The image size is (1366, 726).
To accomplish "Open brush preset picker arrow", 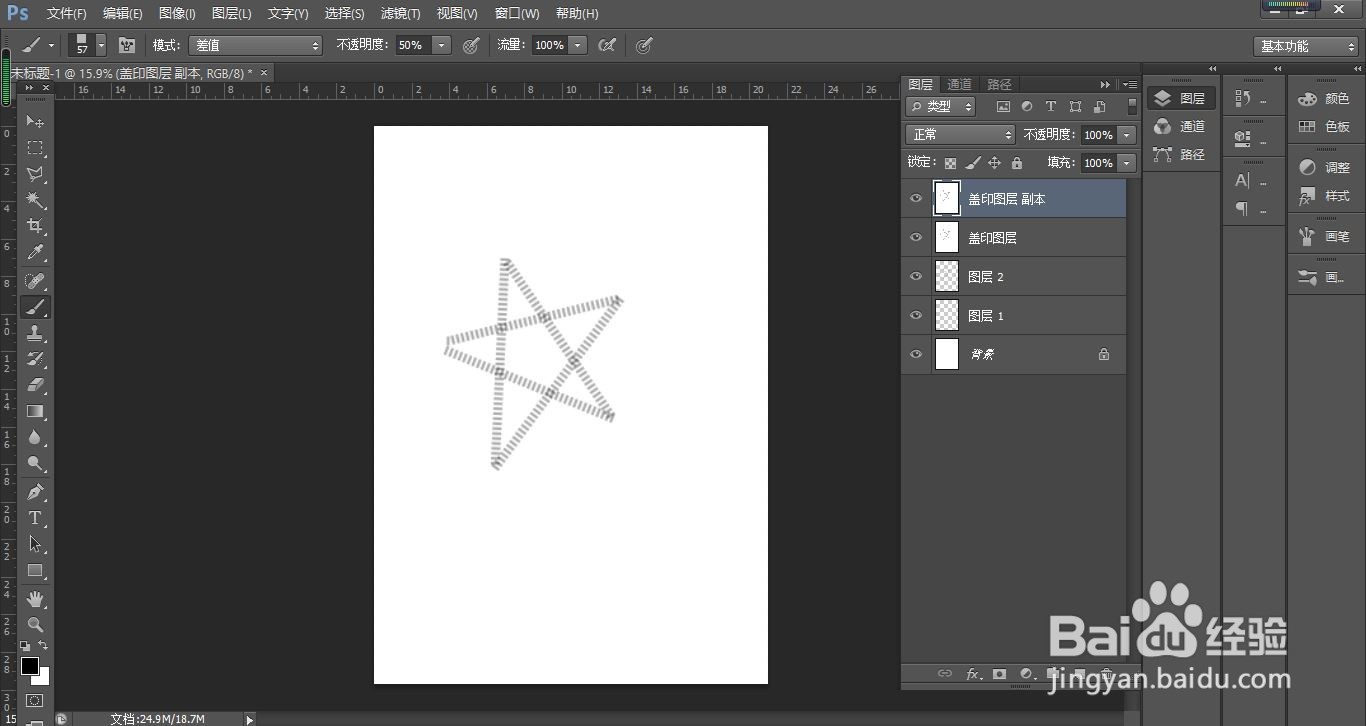I will pos(101,45).
